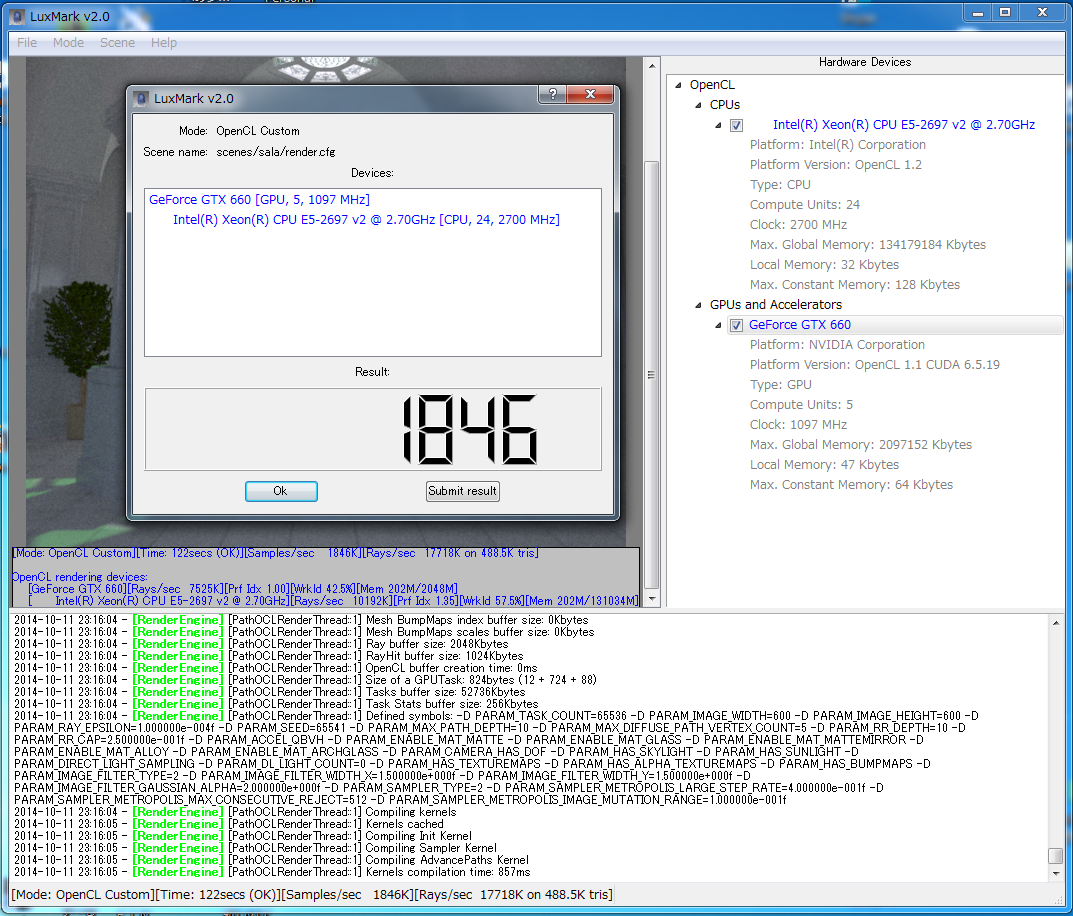Maximize the main LuxMark window

point(1005,12)
